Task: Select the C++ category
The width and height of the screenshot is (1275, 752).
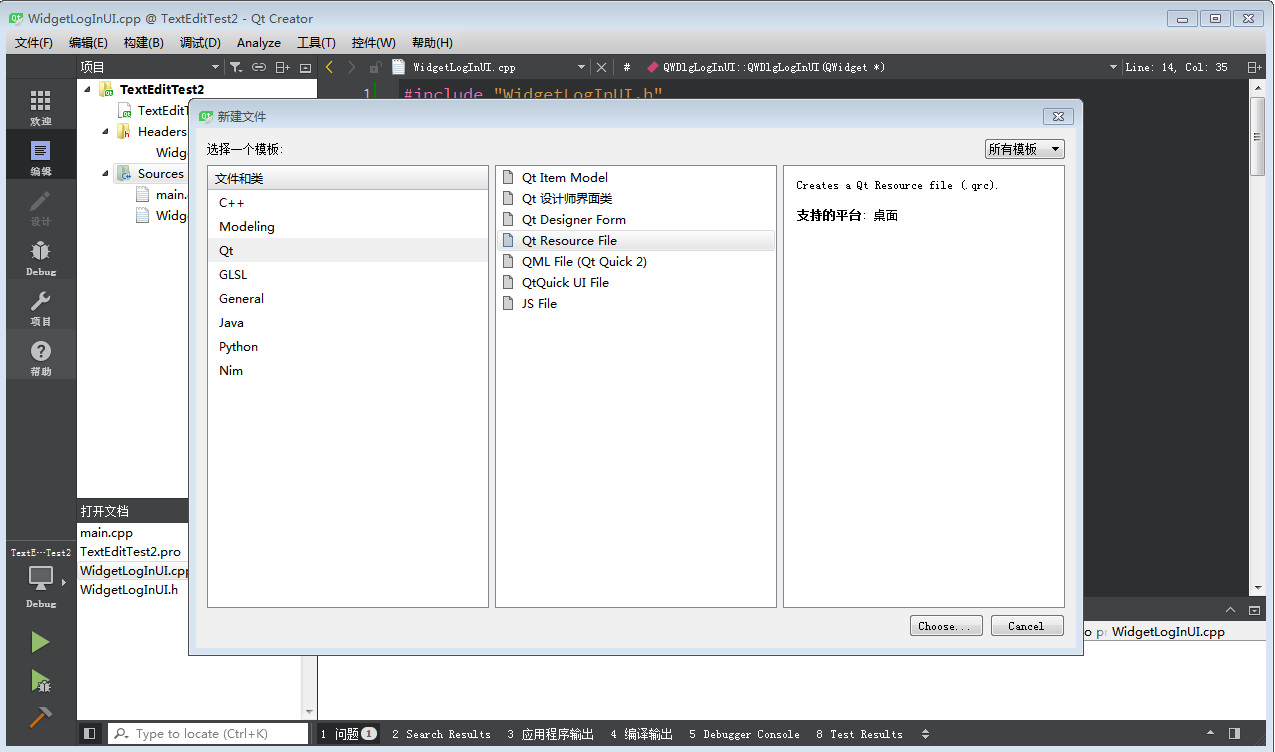Action: pyautogui.click(x=348, y=202)
